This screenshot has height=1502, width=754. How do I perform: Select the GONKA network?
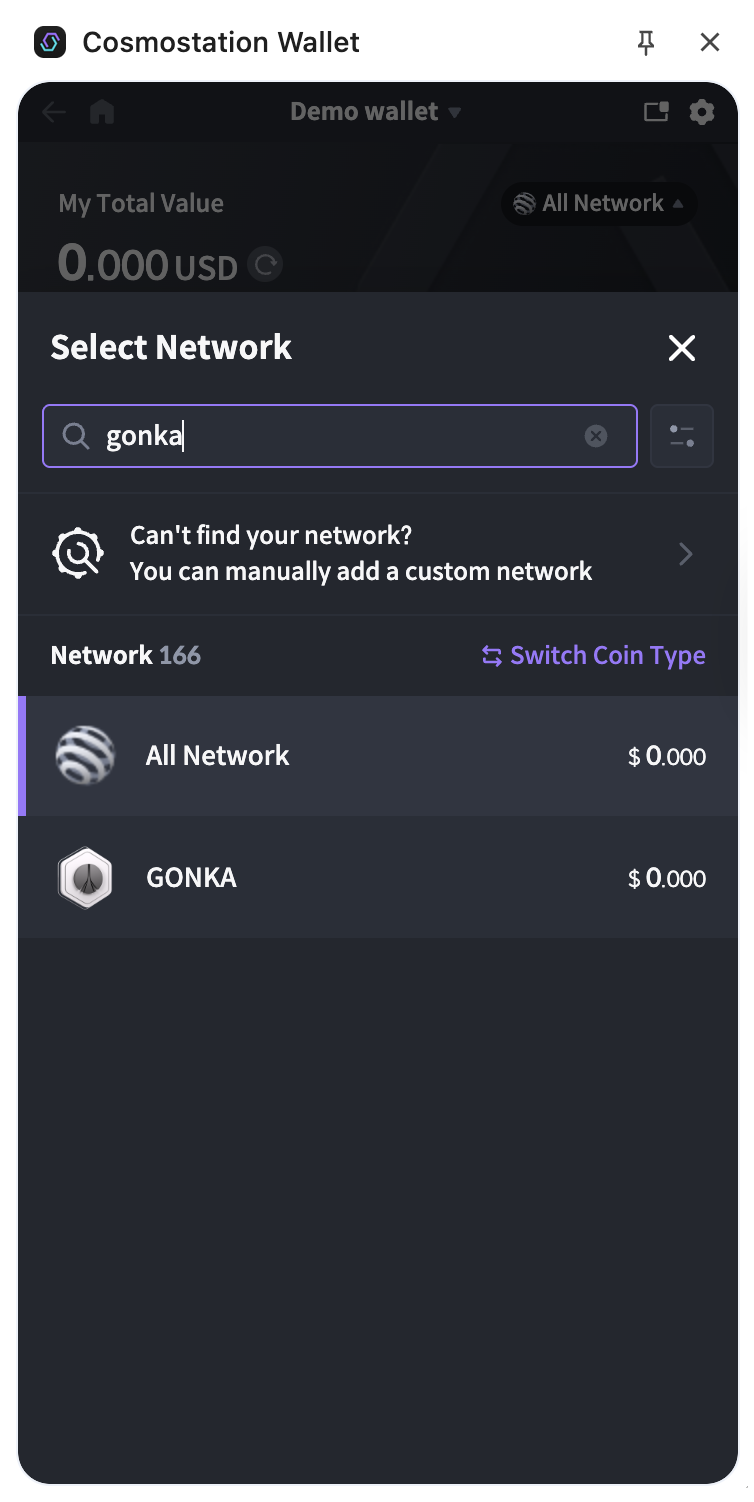(378, 878)
